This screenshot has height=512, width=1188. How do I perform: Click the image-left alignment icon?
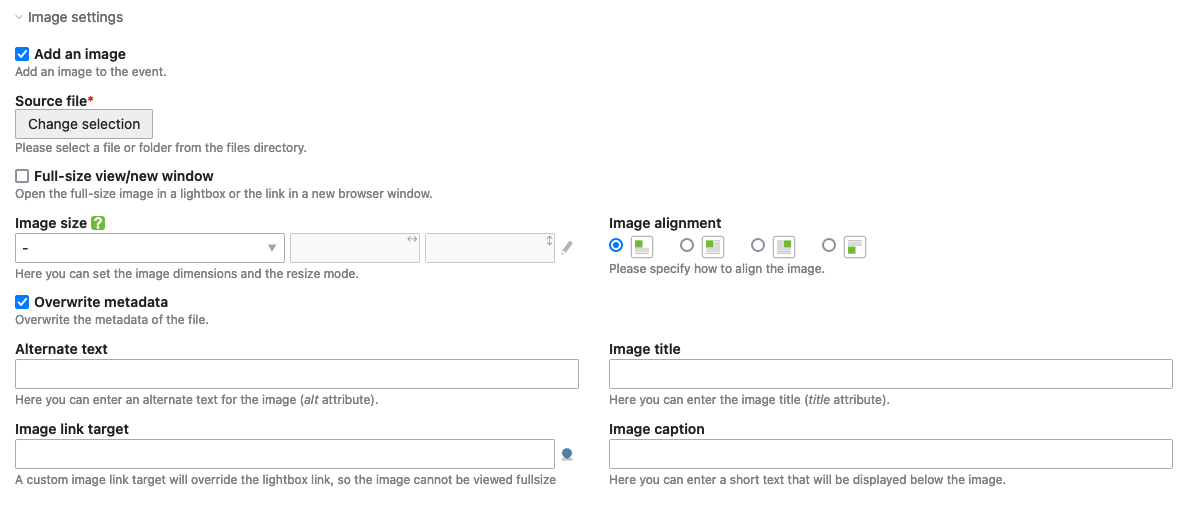coord(642,246)
